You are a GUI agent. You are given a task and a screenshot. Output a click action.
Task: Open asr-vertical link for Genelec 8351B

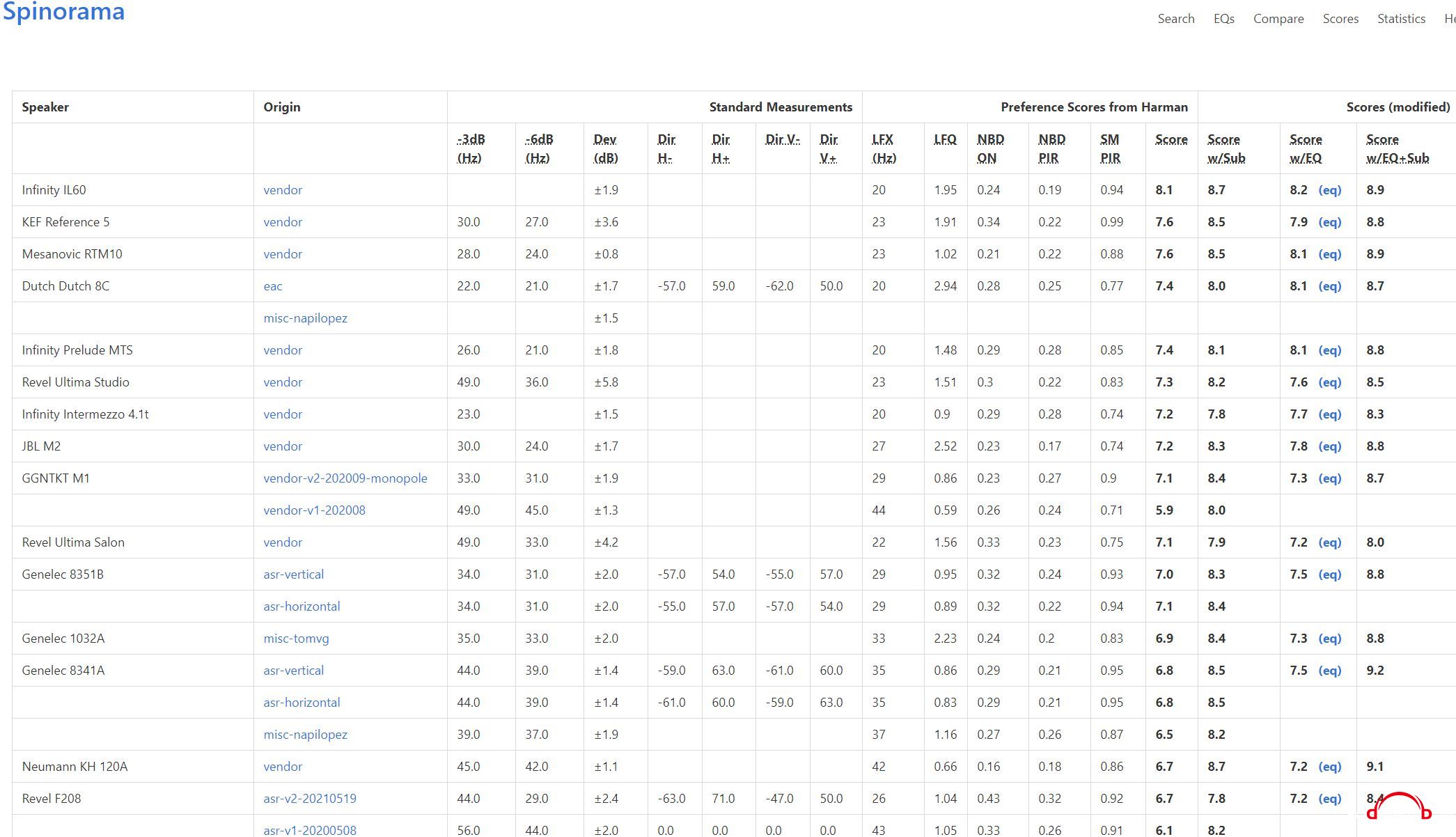tap(293, 574)
